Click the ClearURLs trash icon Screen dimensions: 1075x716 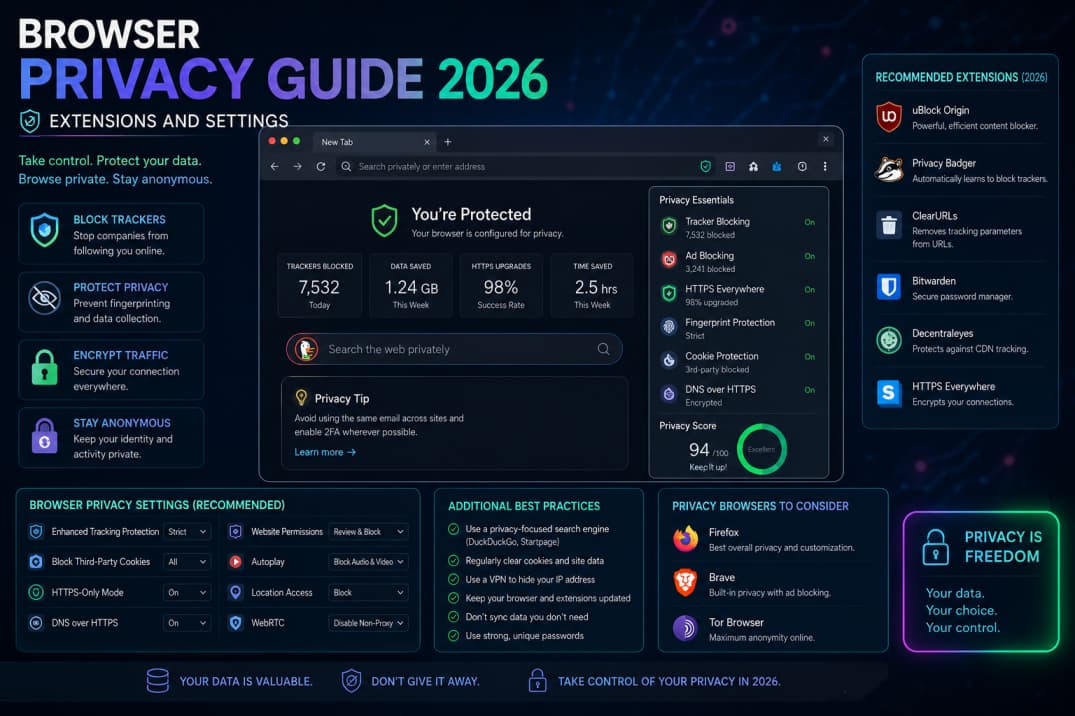[889, 225]
